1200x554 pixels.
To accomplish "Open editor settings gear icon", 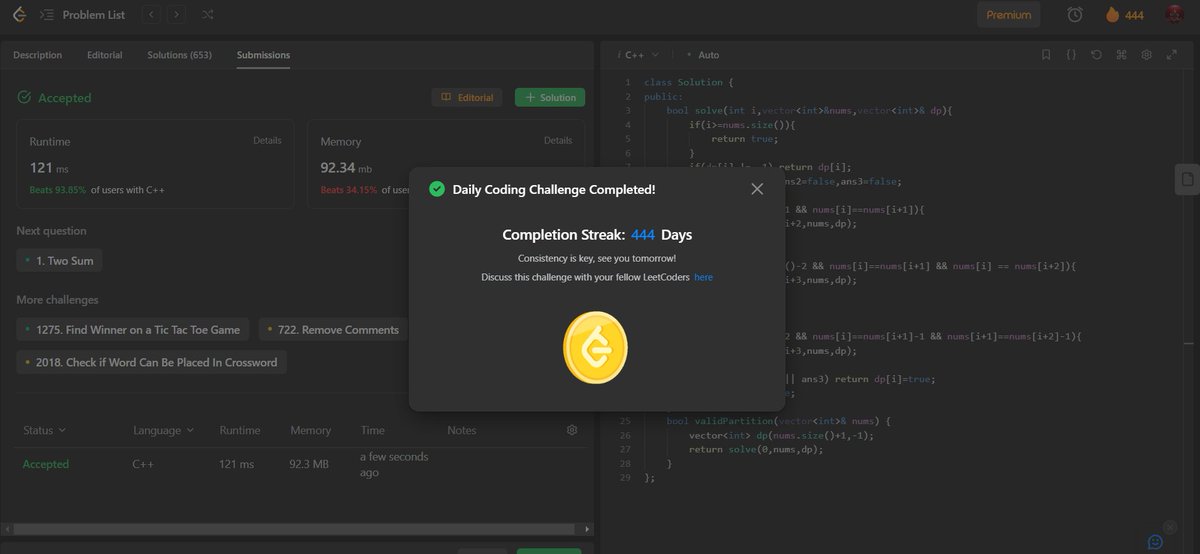I will 1147,55.
